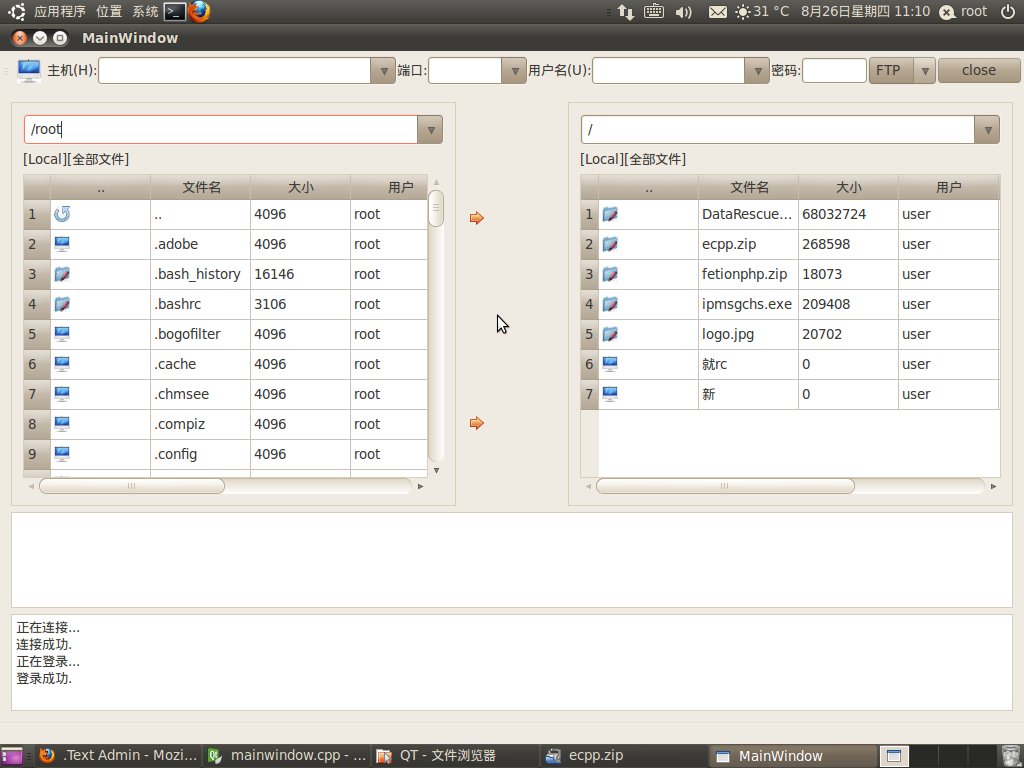This screenshot has height=768, width=1024.
Task: Click the upper orange transfer arrow
Action: [477, 218]
